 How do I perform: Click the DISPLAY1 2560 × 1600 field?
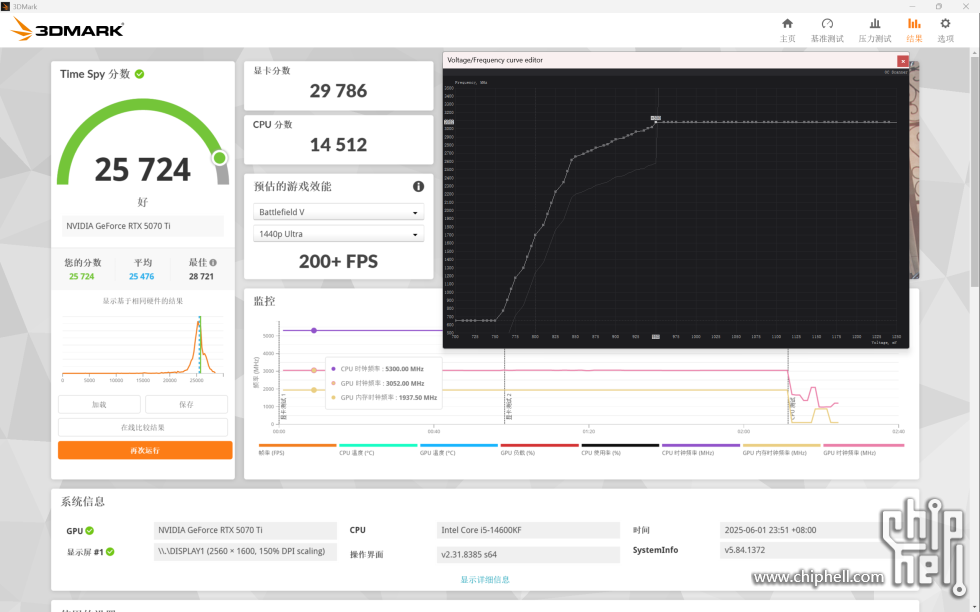click(245, 551)
